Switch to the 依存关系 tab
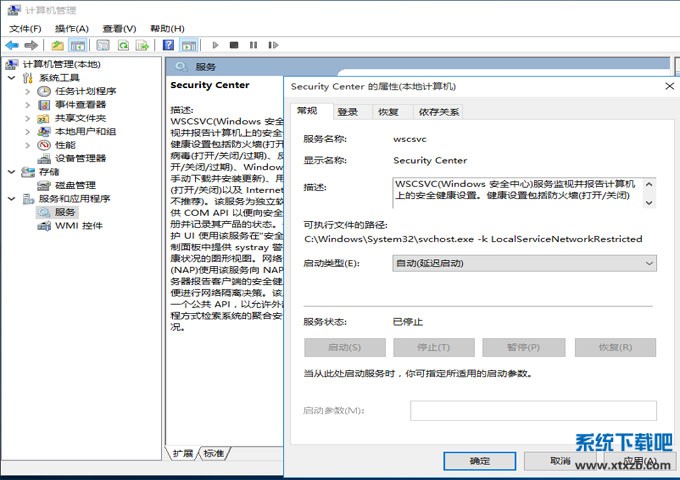This screenshot has width=680, height=480. (439, 112)
